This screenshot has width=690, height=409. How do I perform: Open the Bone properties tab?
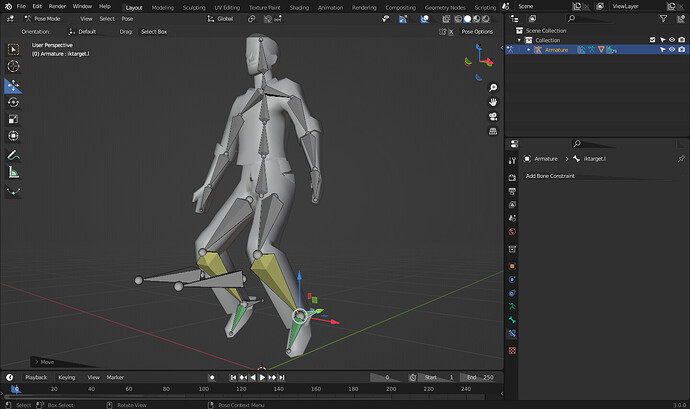click(512, 320)
